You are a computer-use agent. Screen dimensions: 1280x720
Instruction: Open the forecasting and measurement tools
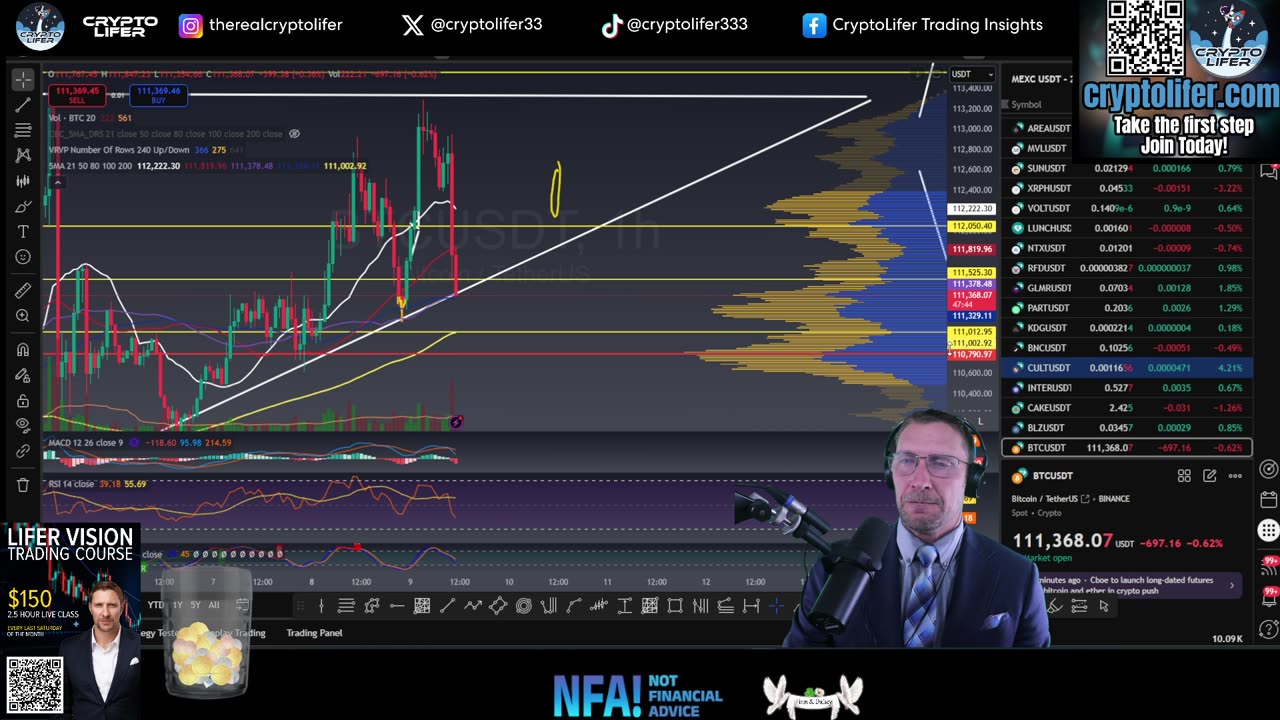coord(23,181)
